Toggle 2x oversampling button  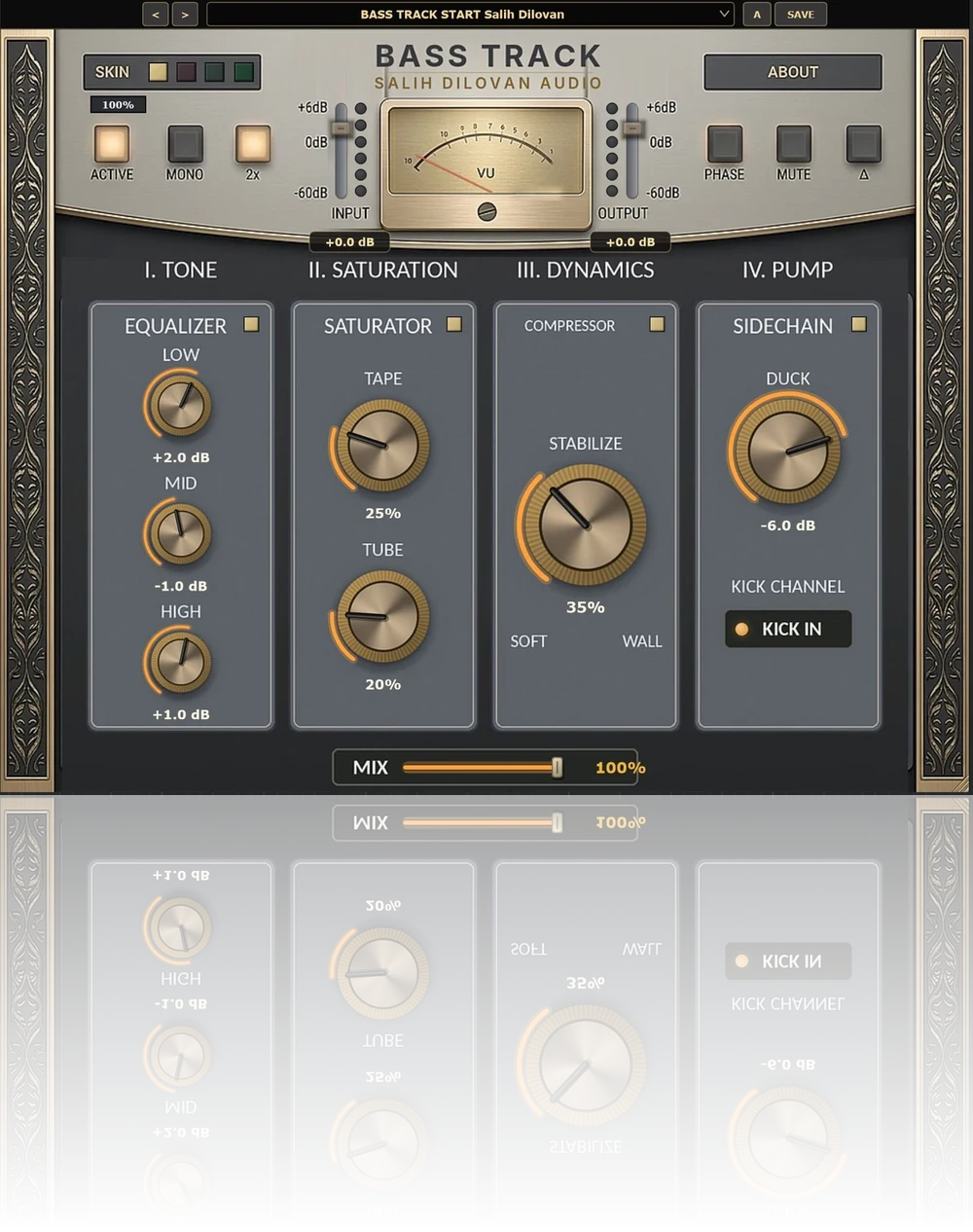pyautogui.click(x=253, y=144)
